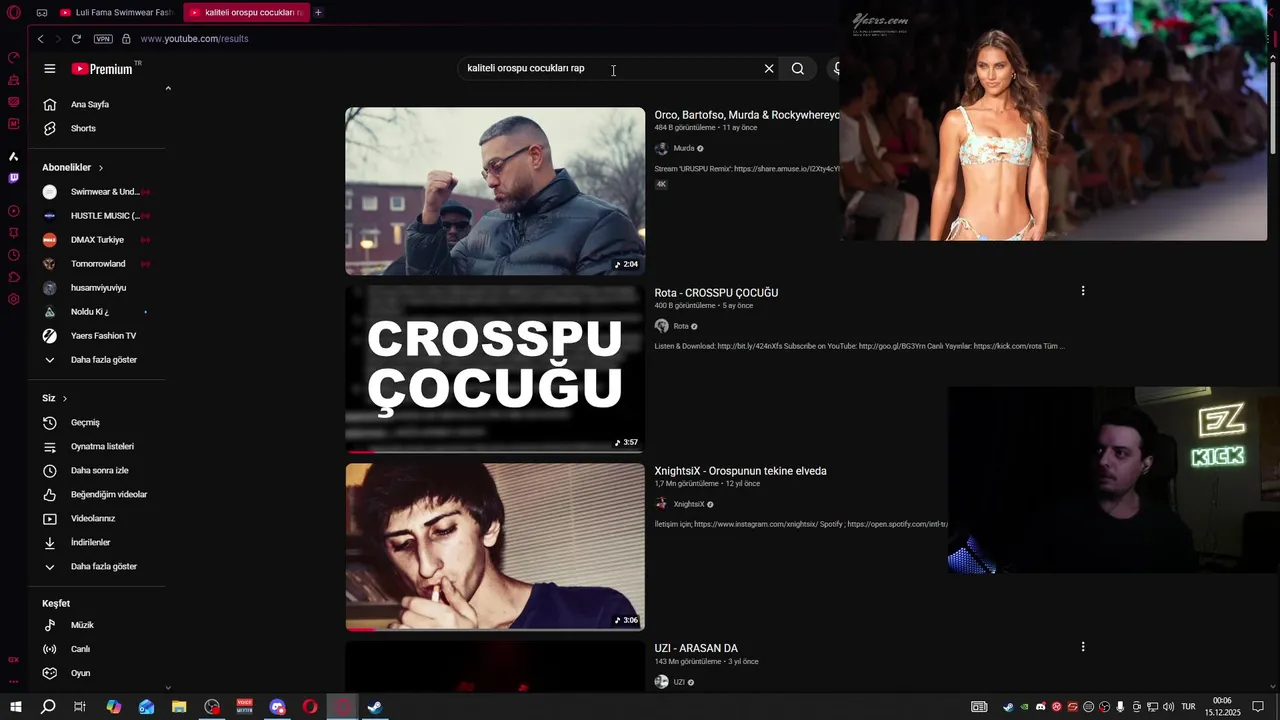Collapse sidebar with scroll-up arrow

tap(168, 89)
